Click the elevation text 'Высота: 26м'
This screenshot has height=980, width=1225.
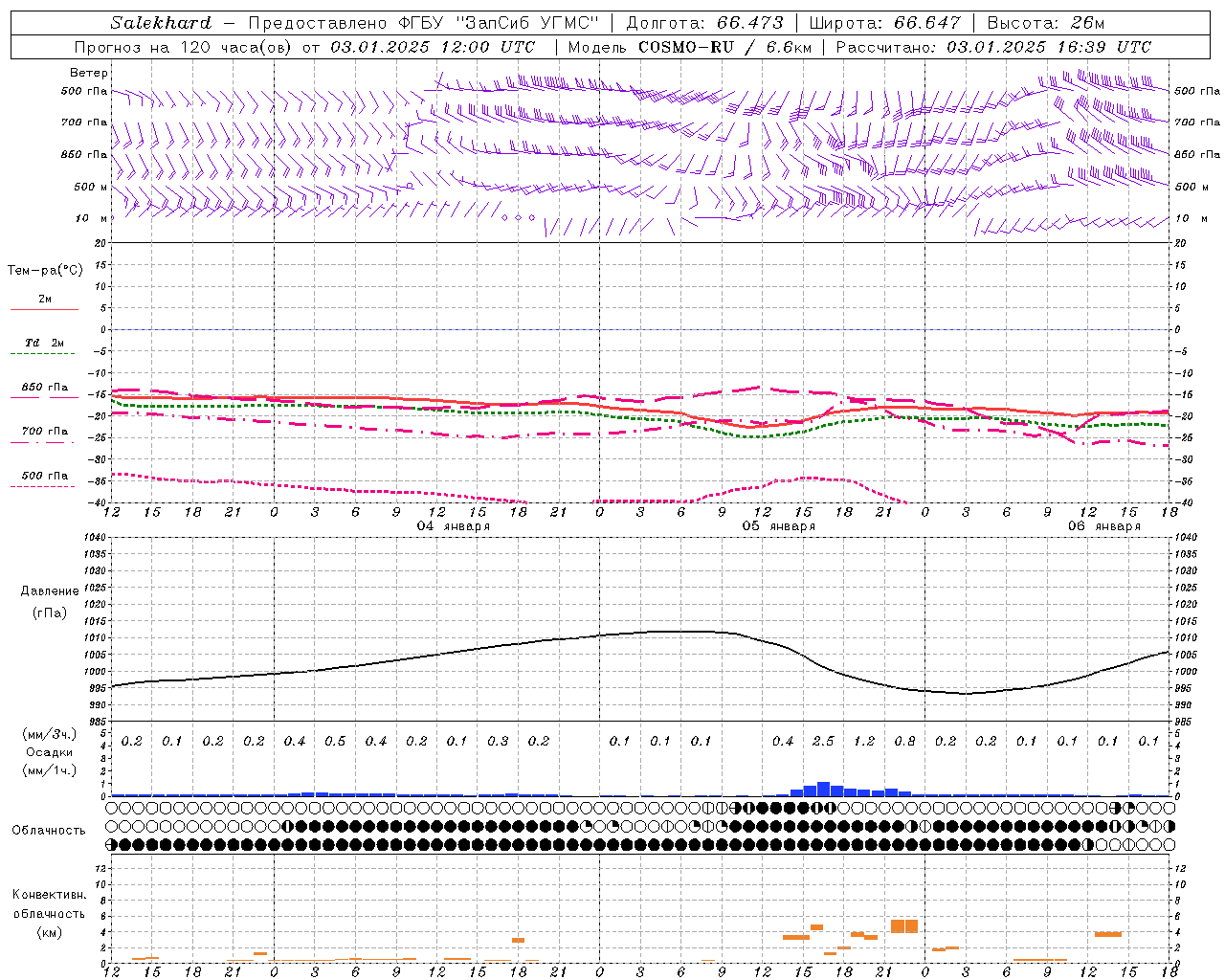click(x=1045, y=23)
